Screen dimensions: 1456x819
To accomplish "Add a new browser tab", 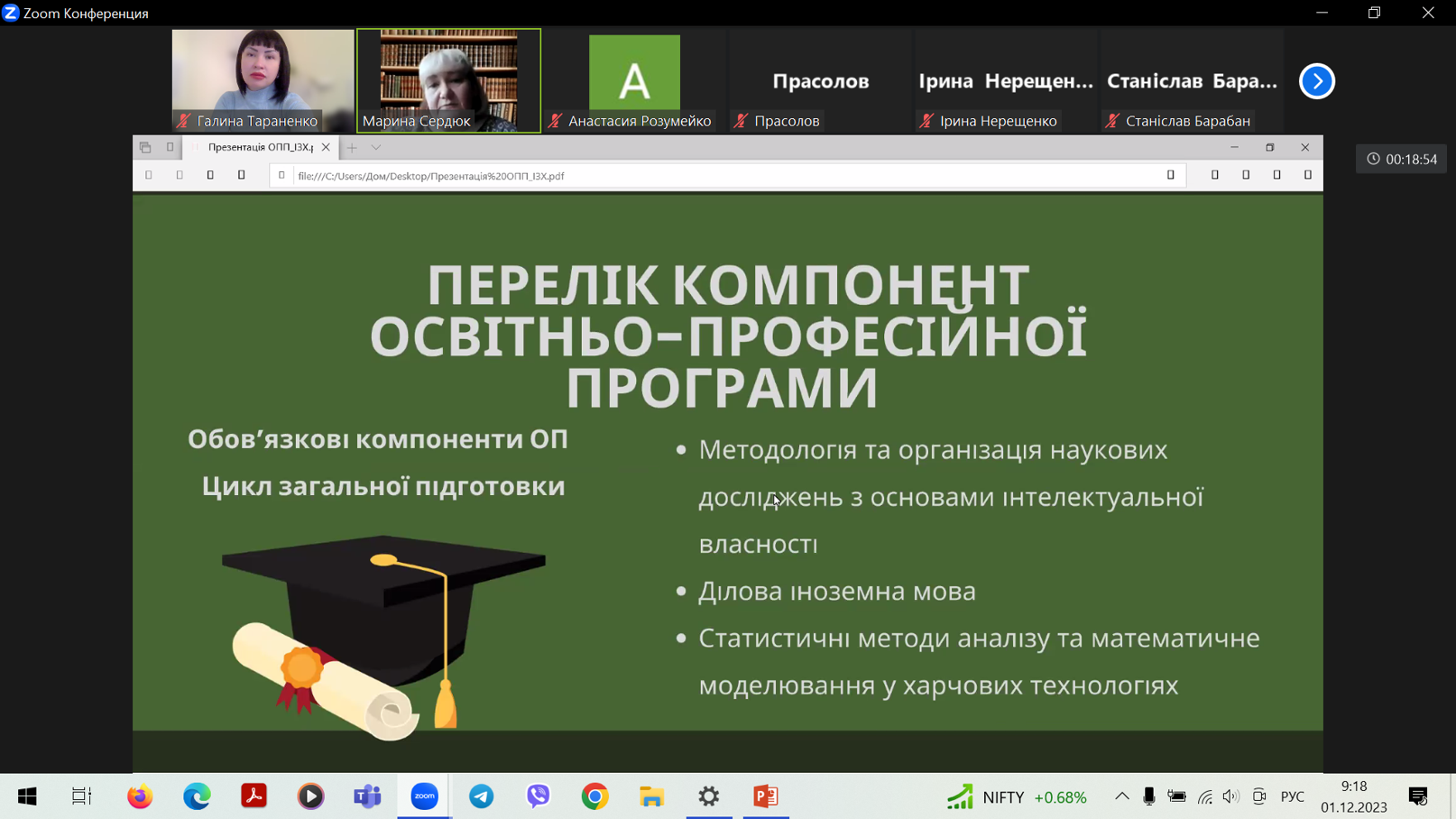I will [x=352, y=148].
